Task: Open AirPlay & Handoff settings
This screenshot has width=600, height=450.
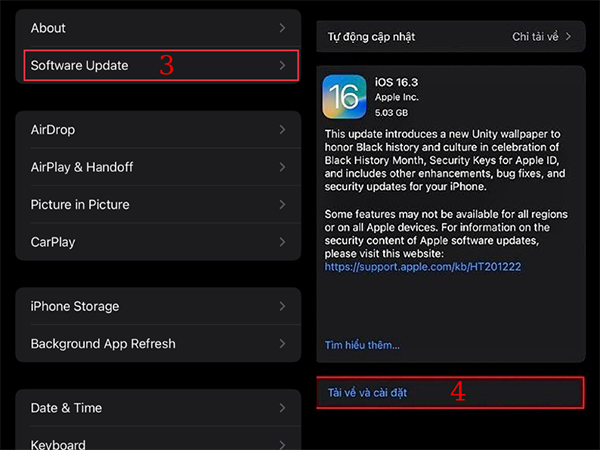Action: 158,167
